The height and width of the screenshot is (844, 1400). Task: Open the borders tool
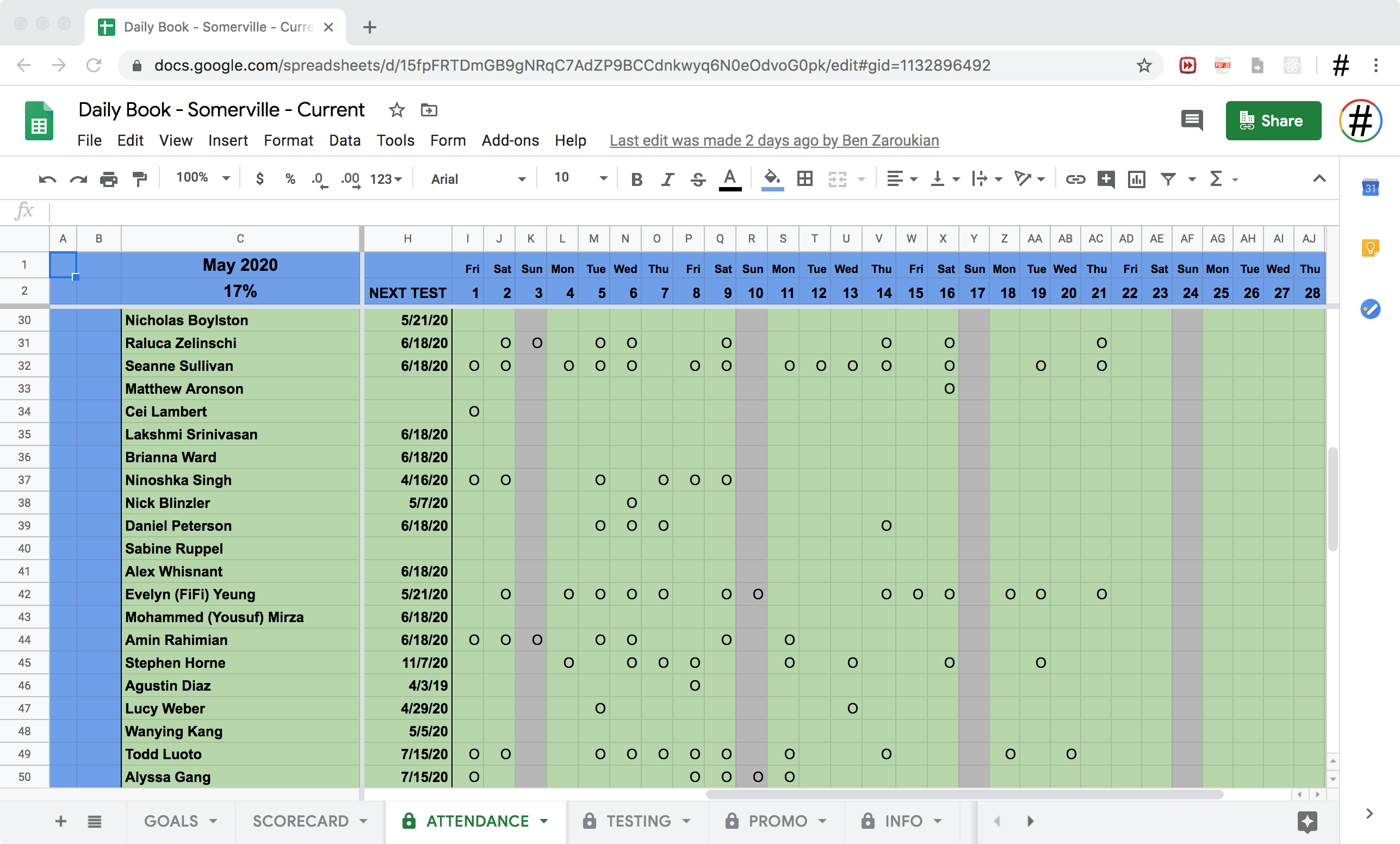804,179
